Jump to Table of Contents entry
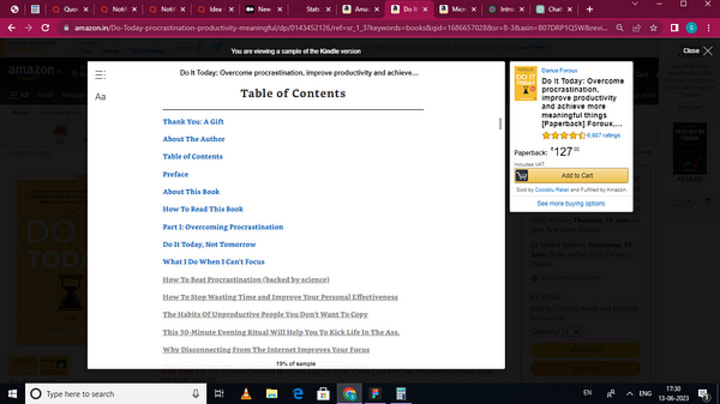Image resolution: width=720 pixels, height=404 pixels. (x=192, y=157)
